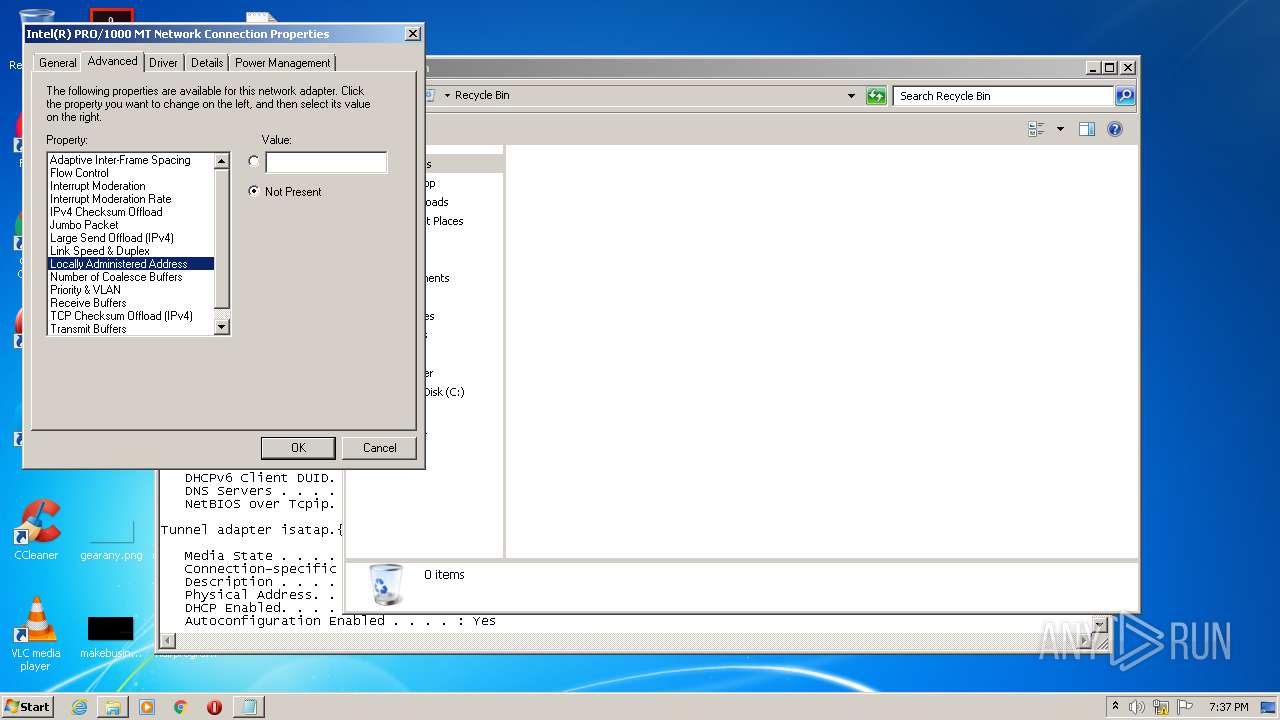The width and height of the screenshot is (1280, 720).
Task: Click the property list scroll-down arrow
Action: 222,327
